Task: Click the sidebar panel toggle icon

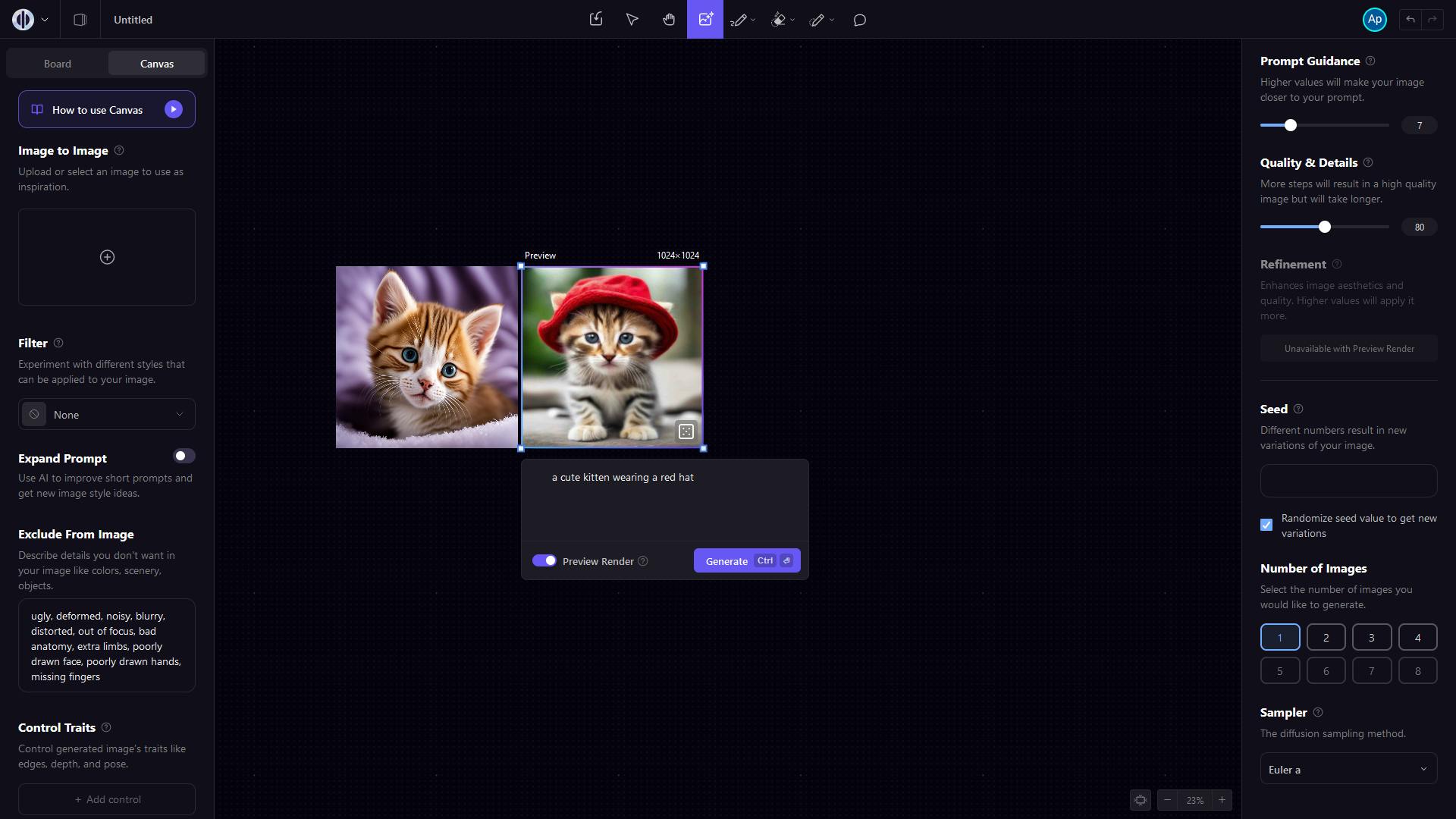Action: tap(80, 20)
